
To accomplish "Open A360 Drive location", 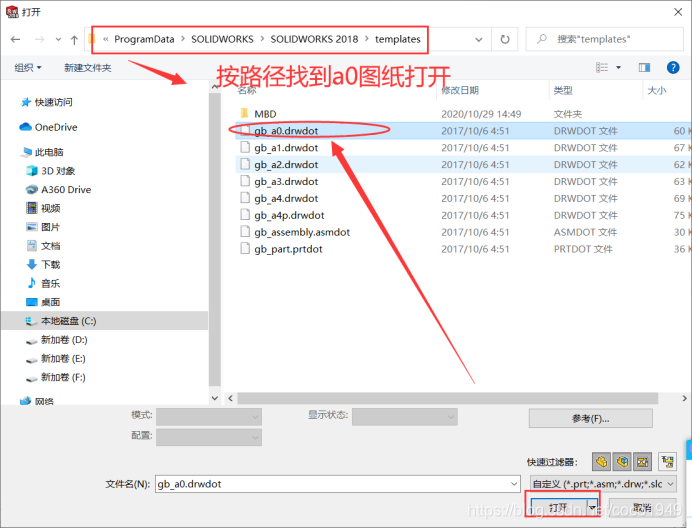I will [x=66, y=190].
